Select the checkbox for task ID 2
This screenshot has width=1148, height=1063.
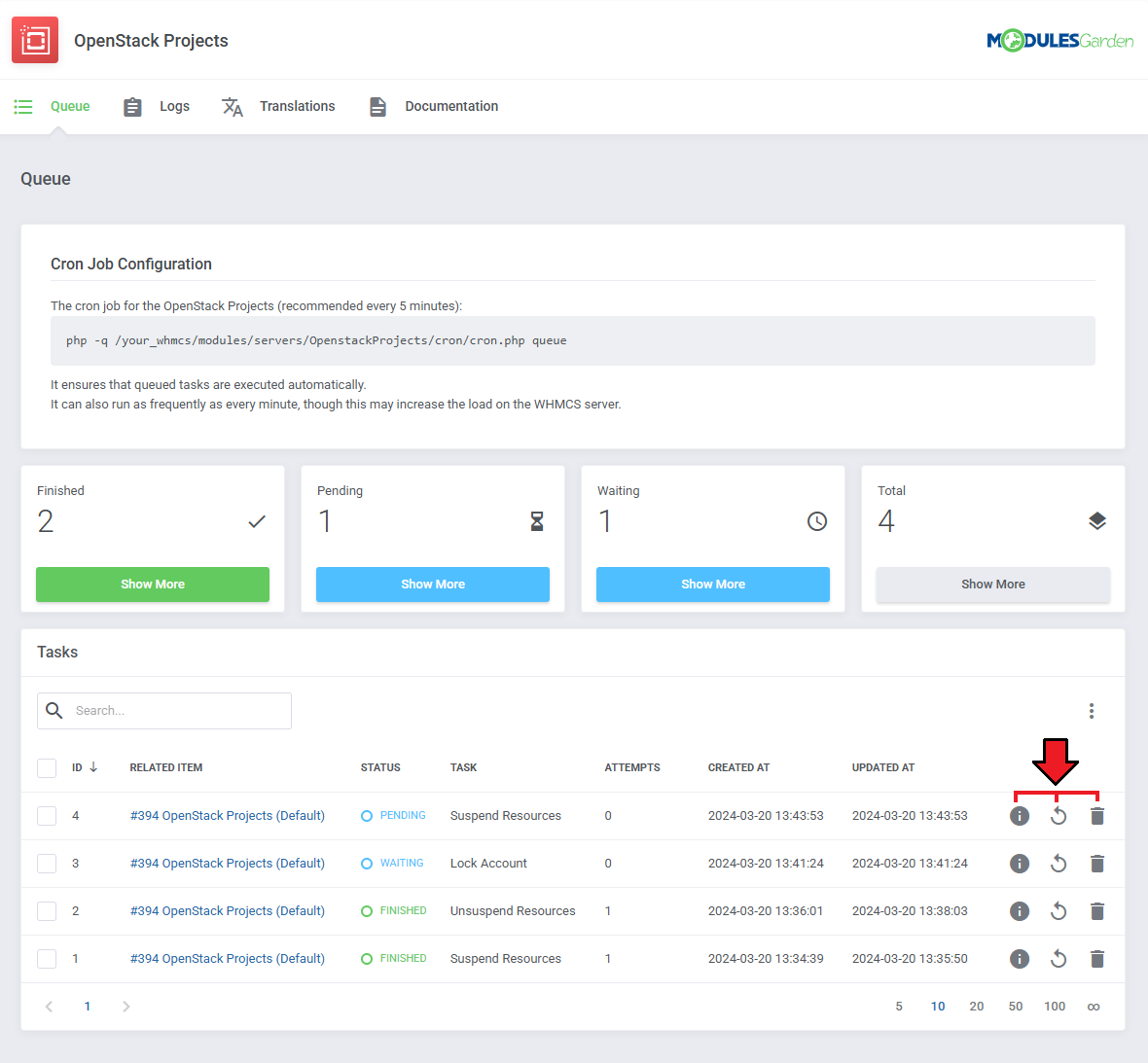pyautogui.click(x=47, y=911)
